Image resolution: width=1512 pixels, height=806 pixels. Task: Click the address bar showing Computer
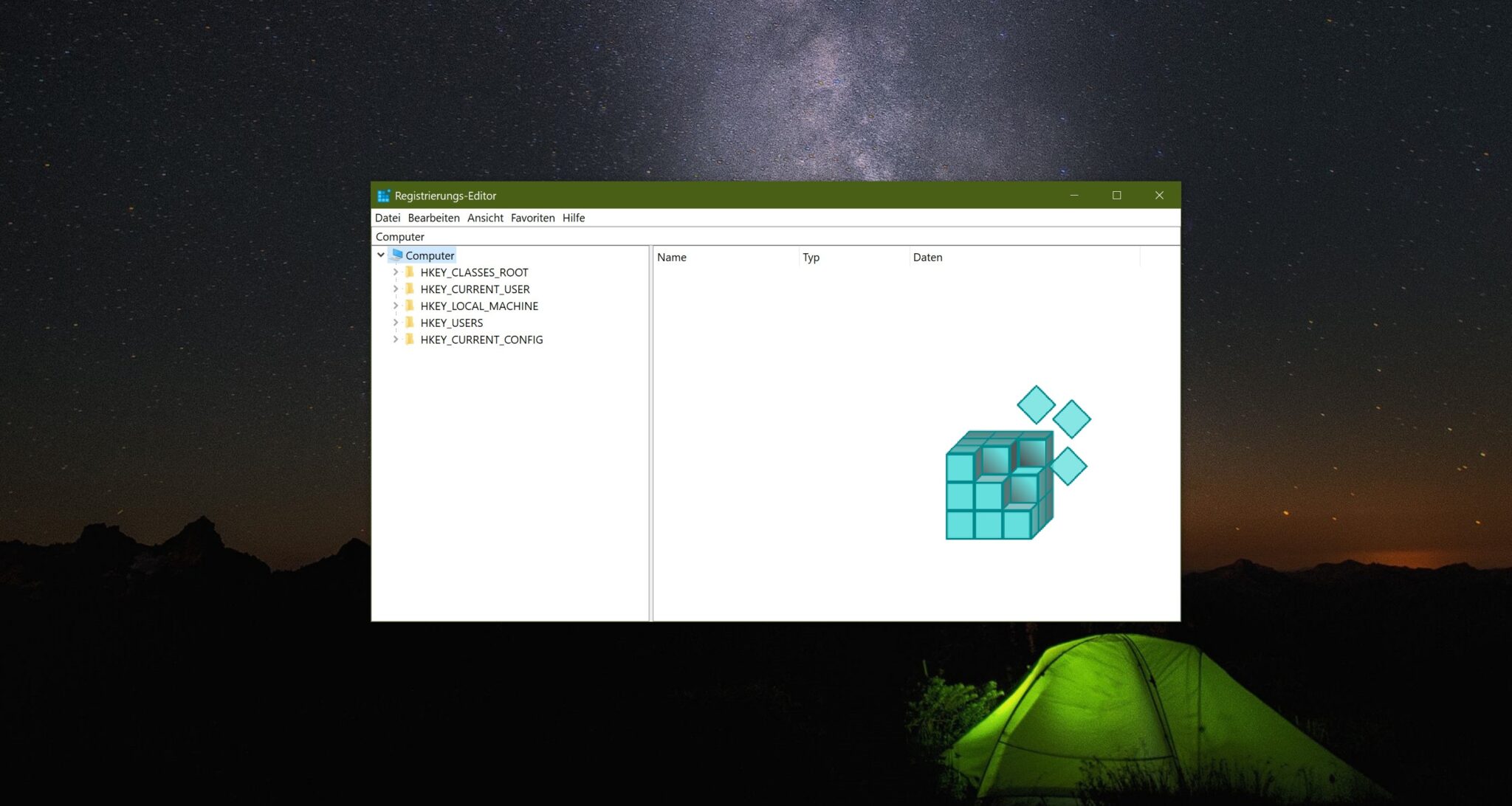517,236
